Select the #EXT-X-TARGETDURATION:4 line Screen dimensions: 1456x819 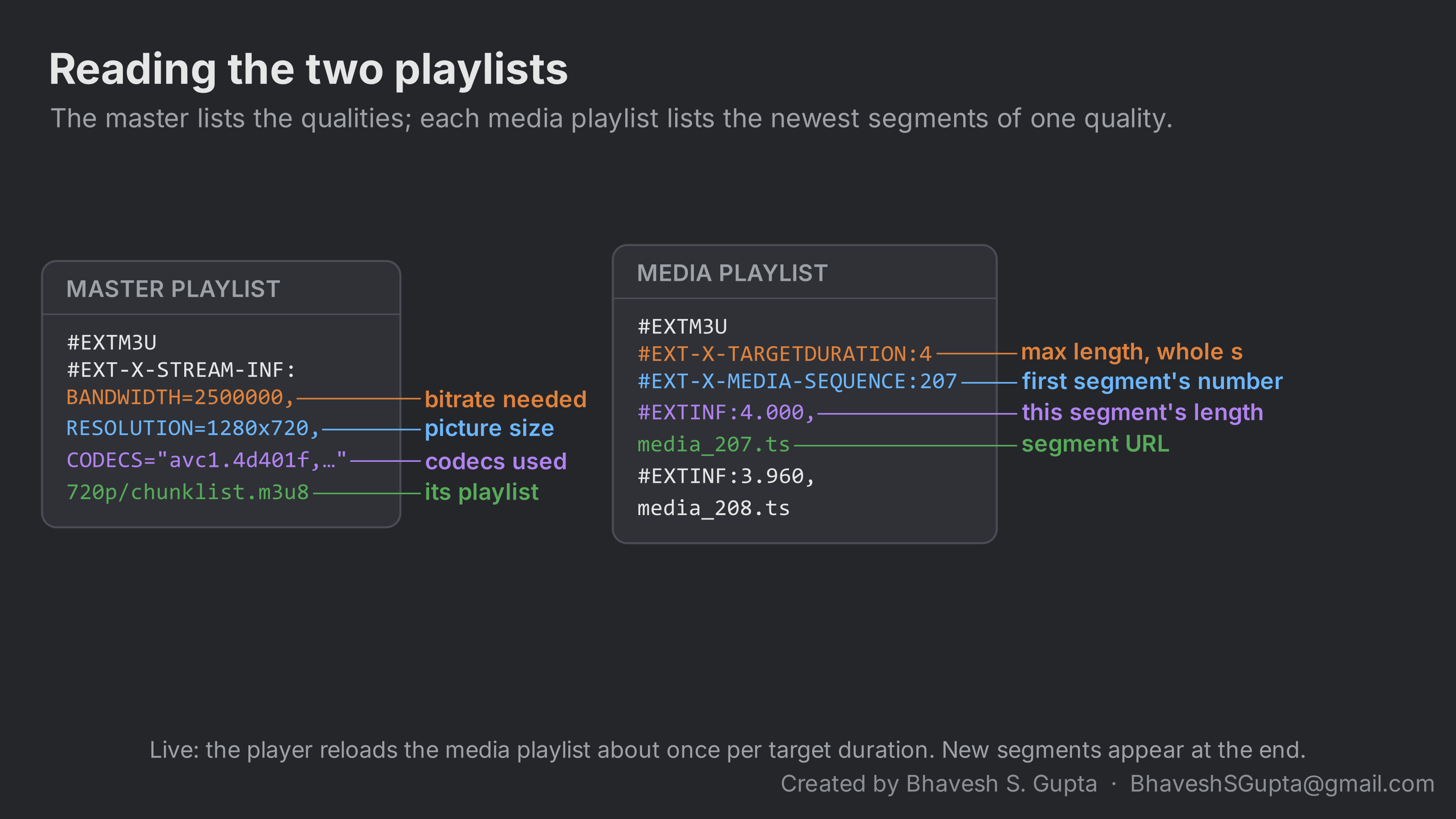click(x=784, y=354)
